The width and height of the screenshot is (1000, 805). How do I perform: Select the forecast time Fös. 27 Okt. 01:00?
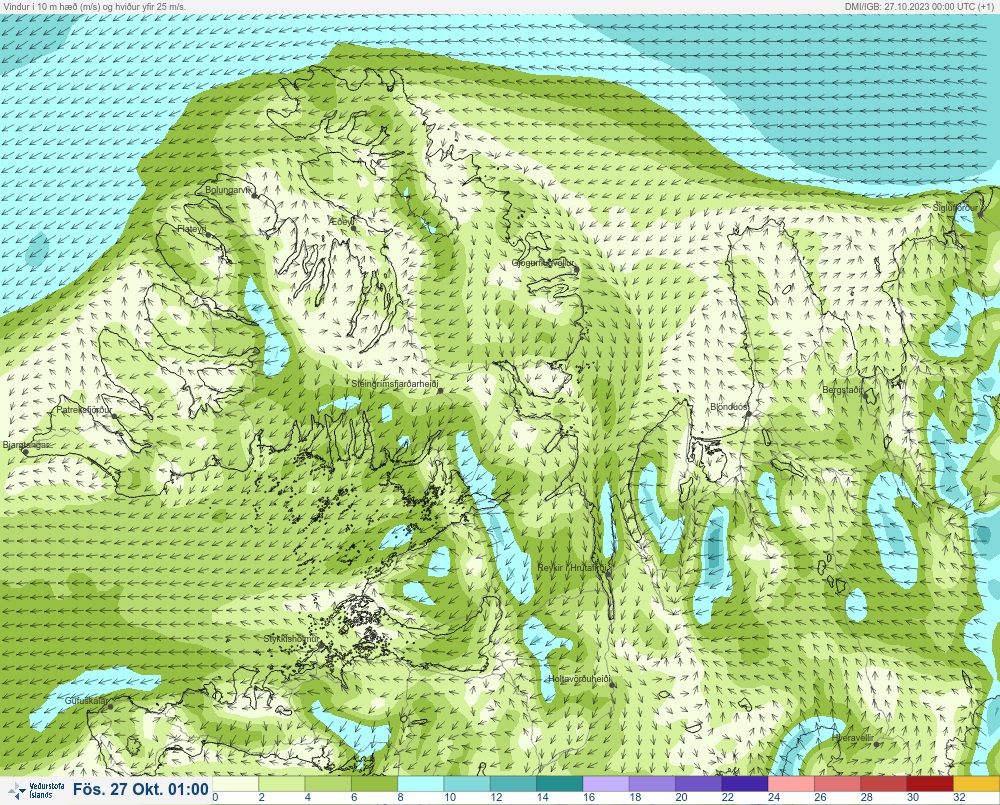(x=140, y=790)
